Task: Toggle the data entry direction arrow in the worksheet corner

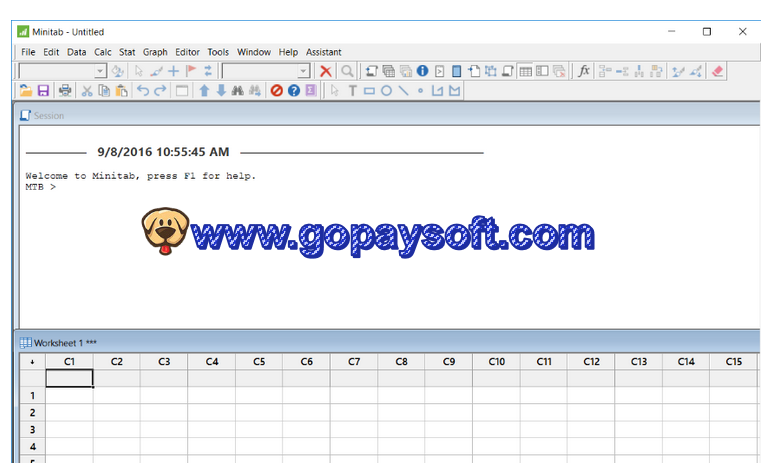Action: [32, 362]
